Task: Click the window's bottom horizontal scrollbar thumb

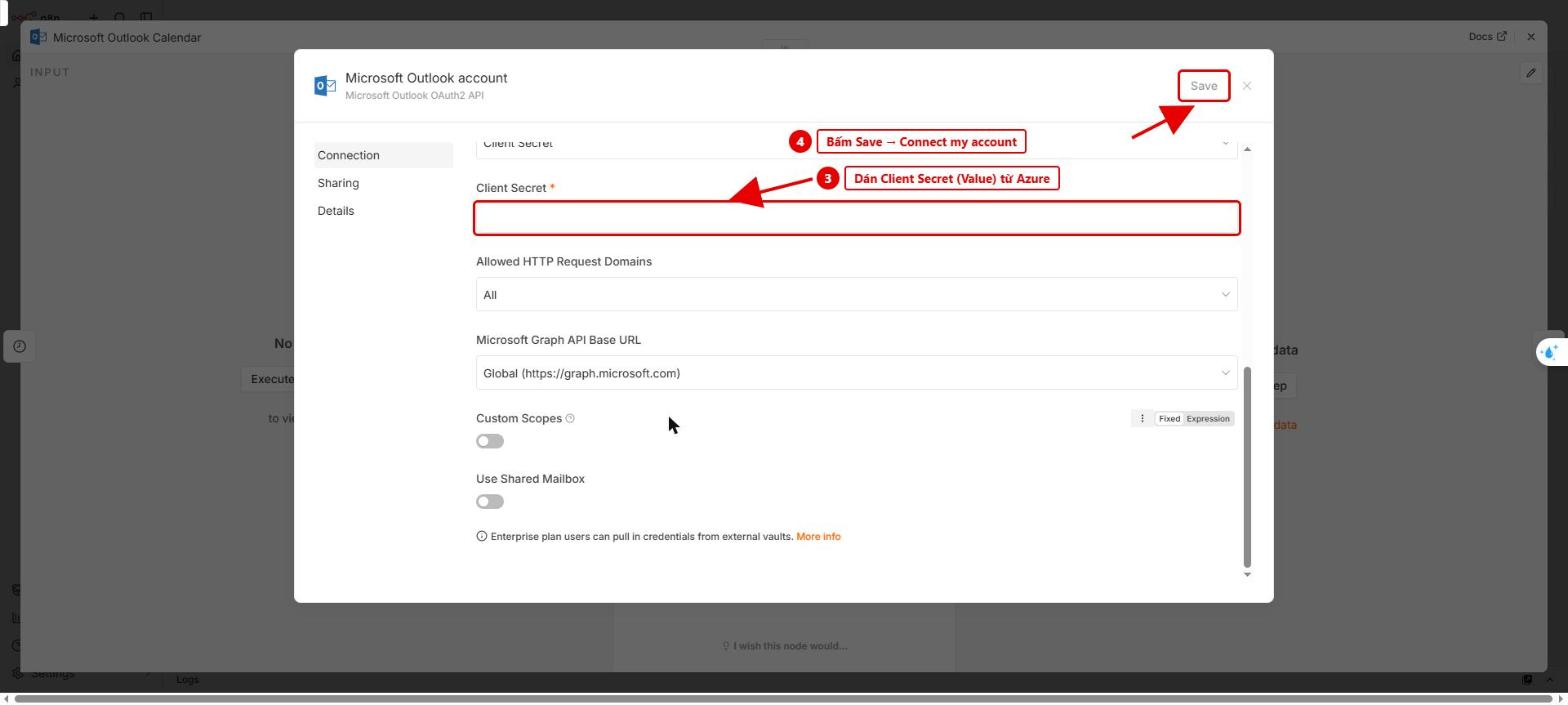Action: tap(783, 698)
